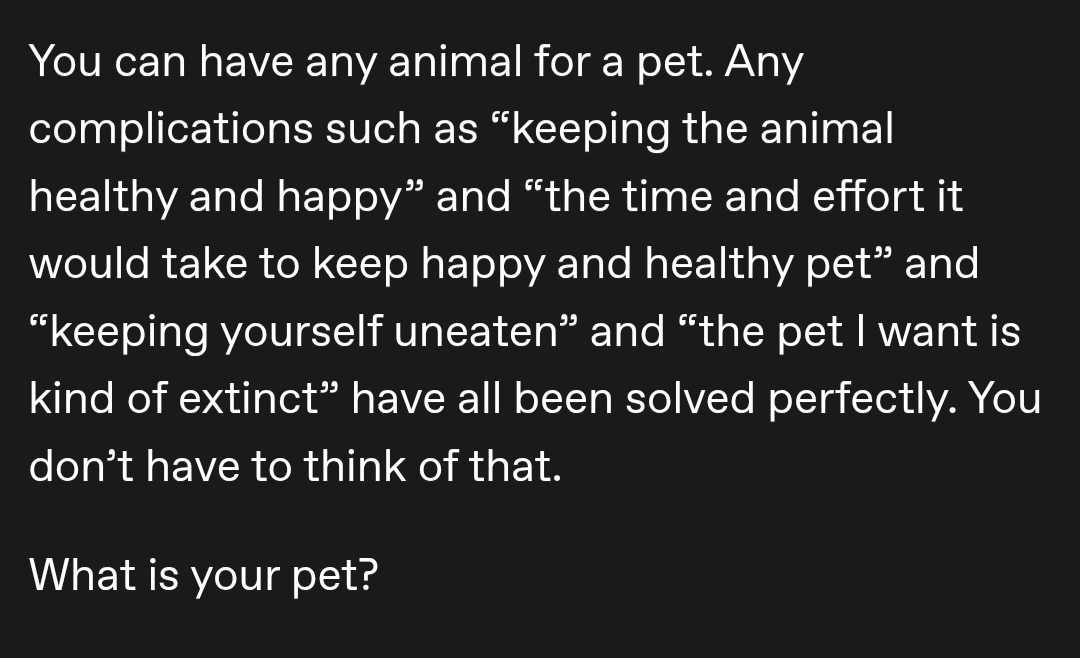Click the phrase "keeping the animal"
This screenshot has height=658, width=1080.
point(703,131)
